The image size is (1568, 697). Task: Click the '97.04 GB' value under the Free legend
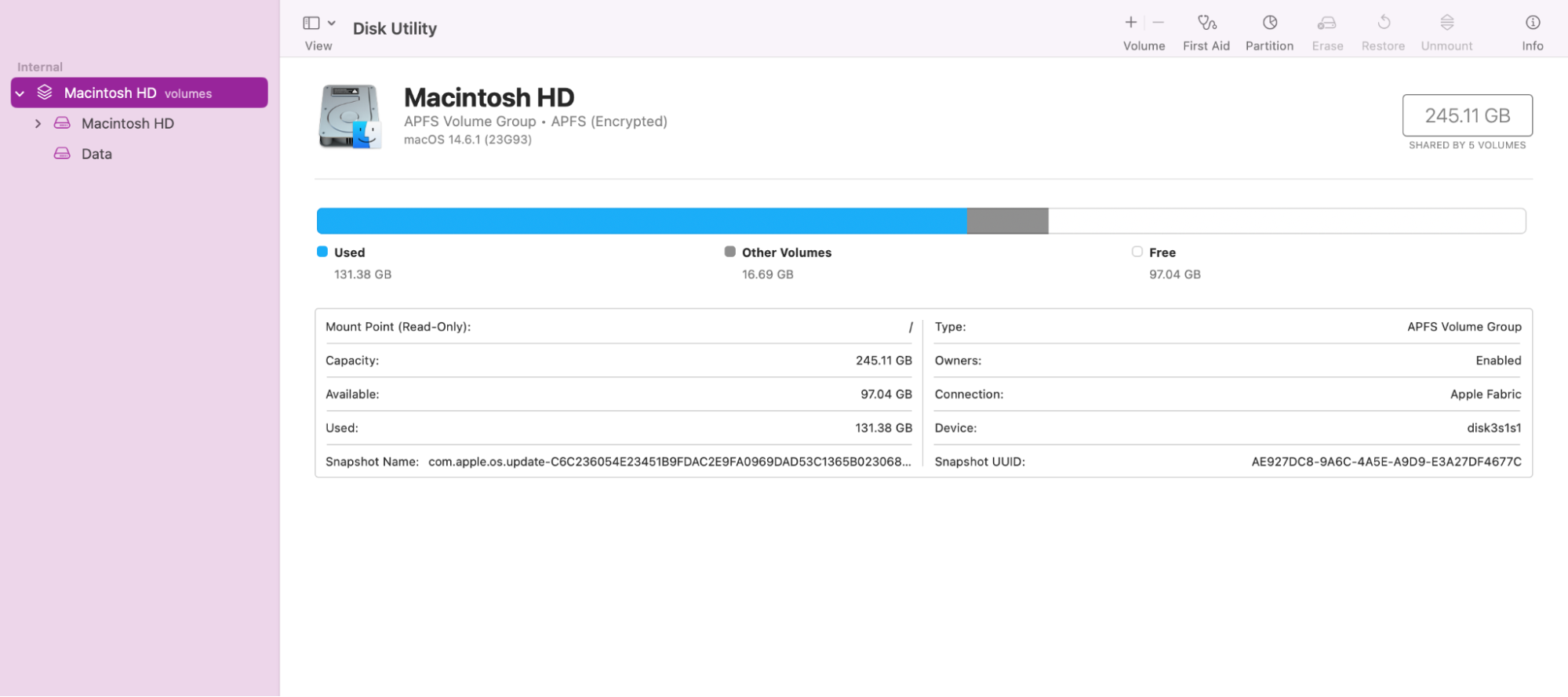[1175, 274]
